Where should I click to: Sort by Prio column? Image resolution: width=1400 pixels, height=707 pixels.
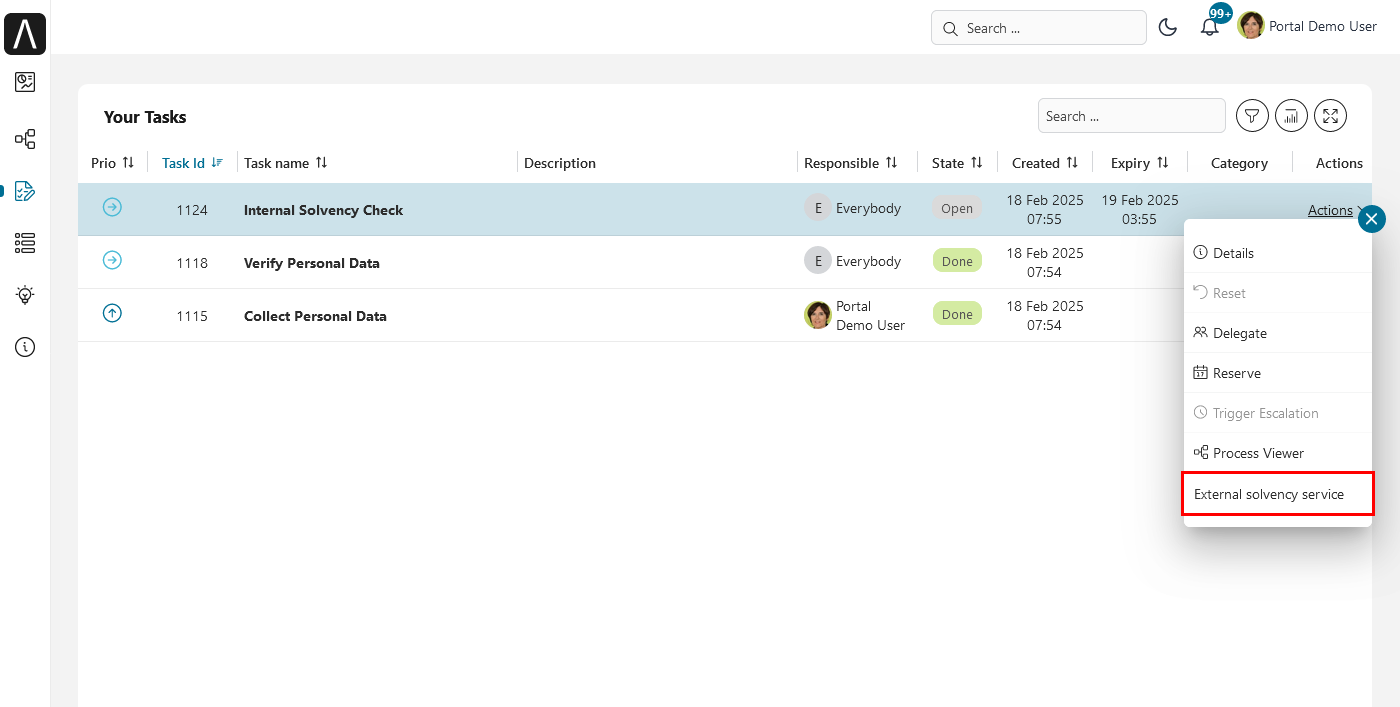click(x=128, y=162)
